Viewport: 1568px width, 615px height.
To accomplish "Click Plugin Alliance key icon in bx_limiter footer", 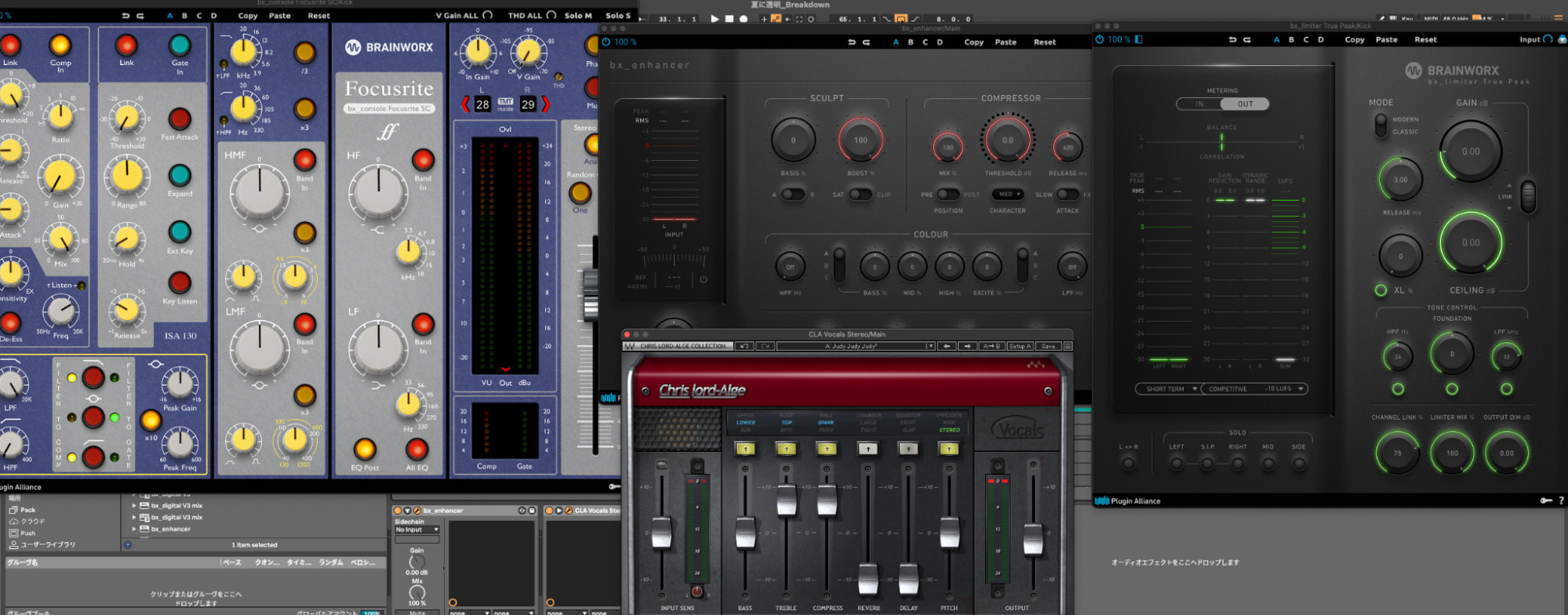I will point(1546,500).
